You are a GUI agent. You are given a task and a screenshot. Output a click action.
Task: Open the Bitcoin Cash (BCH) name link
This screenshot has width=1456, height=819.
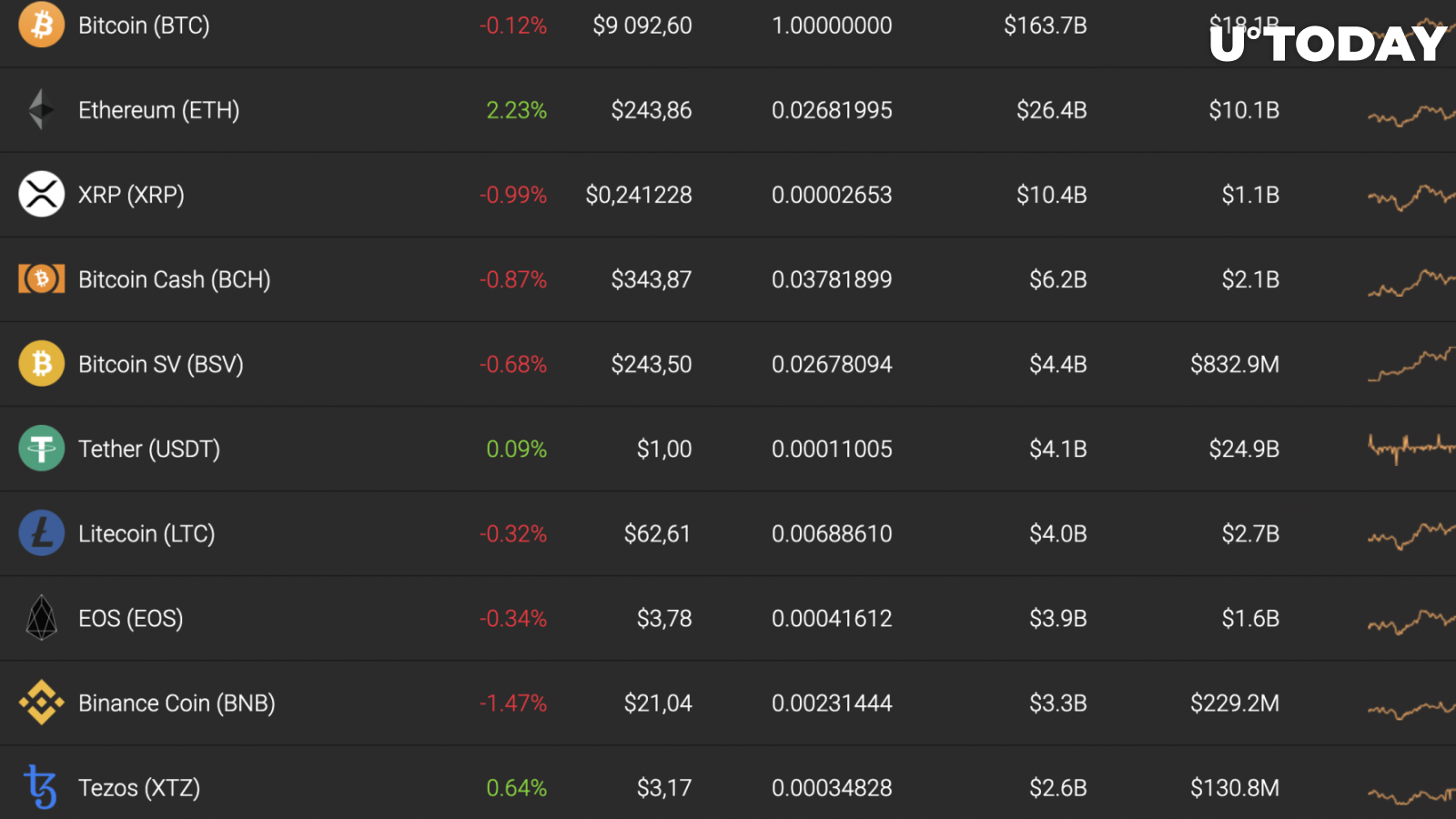(x=174, y=279)
